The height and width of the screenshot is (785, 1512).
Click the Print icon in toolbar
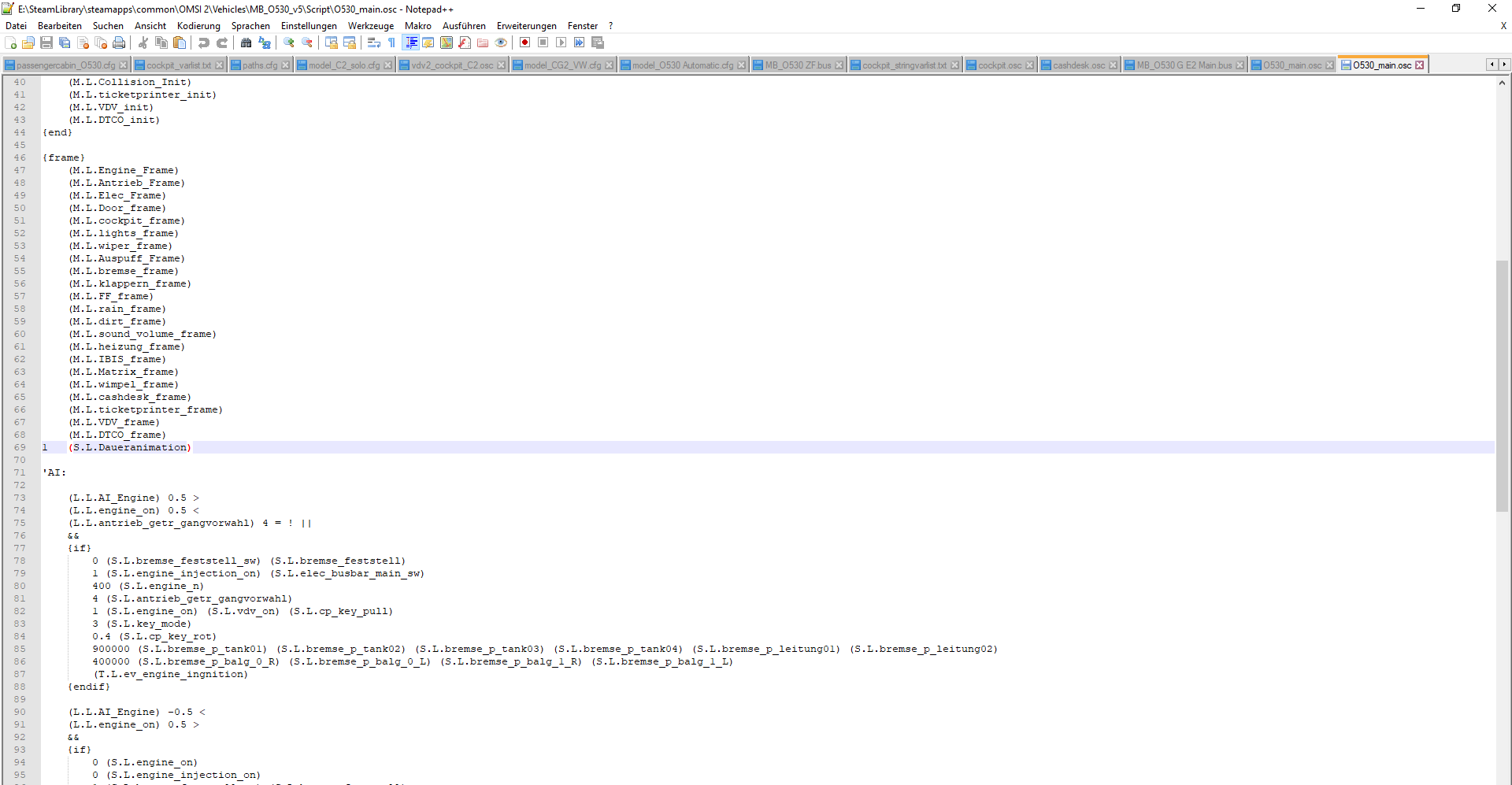coord(119,43)
